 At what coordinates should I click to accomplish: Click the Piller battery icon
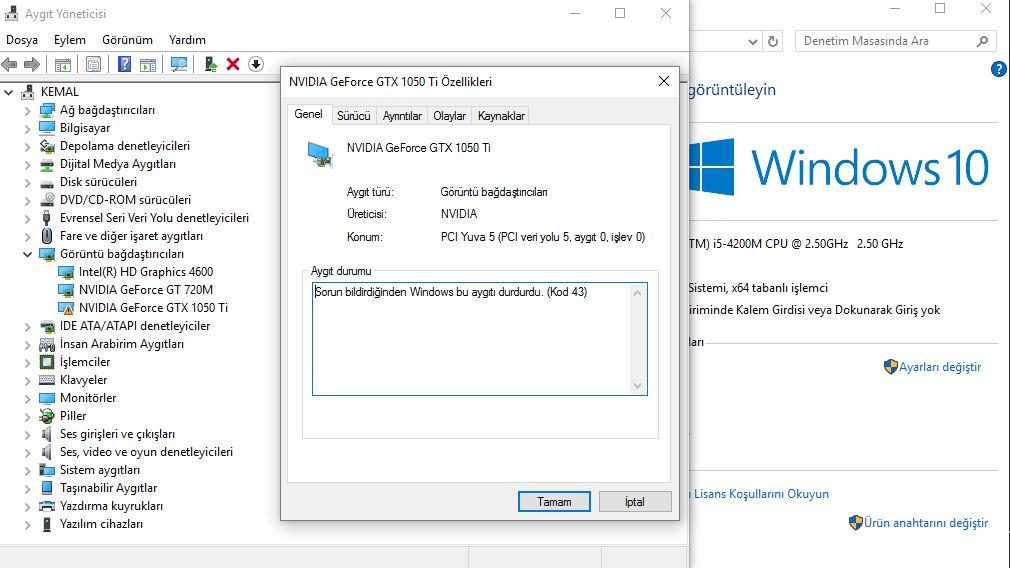pos(46,416)
